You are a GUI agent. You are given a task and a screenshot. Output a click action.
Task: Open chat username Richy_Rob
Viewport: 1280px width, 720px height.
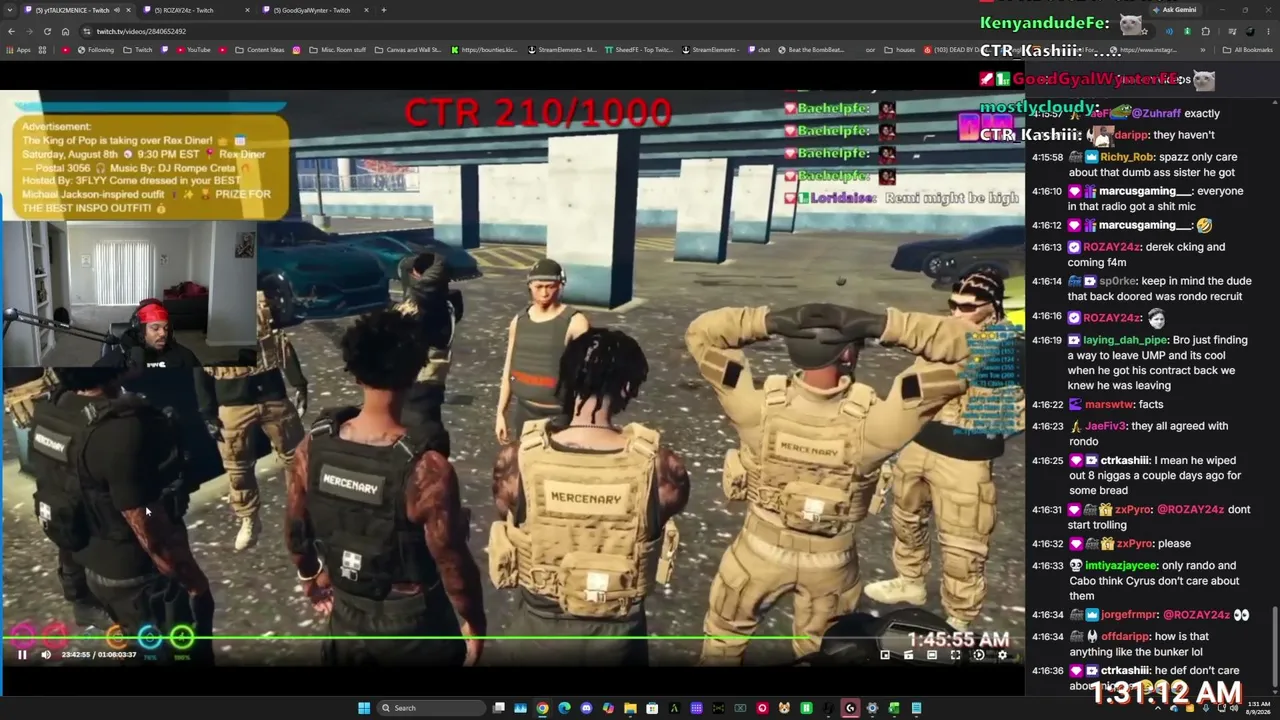tap(1127, 157)
